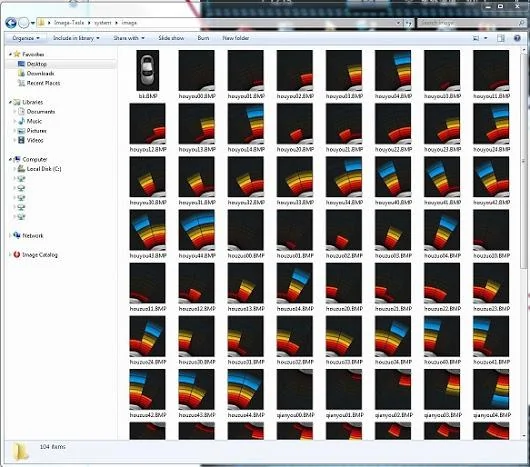Start the Slide show
530x467 pixels.
coord(171,38)
